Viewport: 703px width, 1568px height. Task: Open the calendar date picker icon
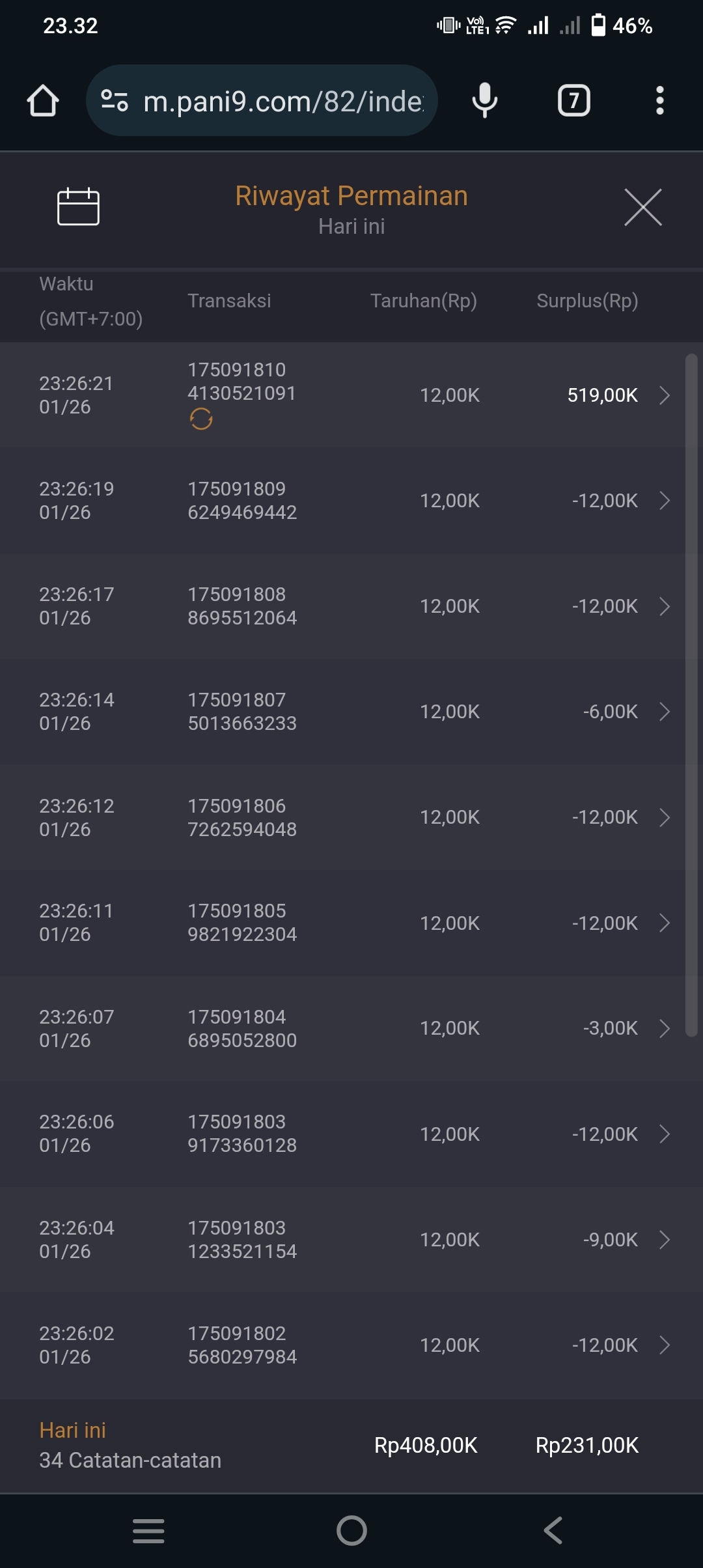[78, 207]
